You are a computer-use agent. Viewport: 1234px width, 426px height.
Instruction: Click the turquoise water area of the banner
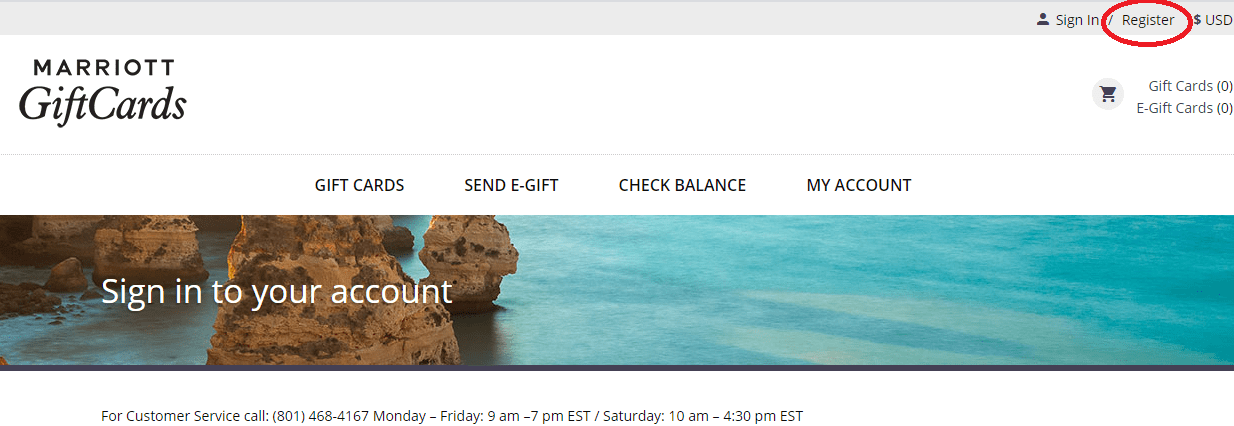(900, 290)
